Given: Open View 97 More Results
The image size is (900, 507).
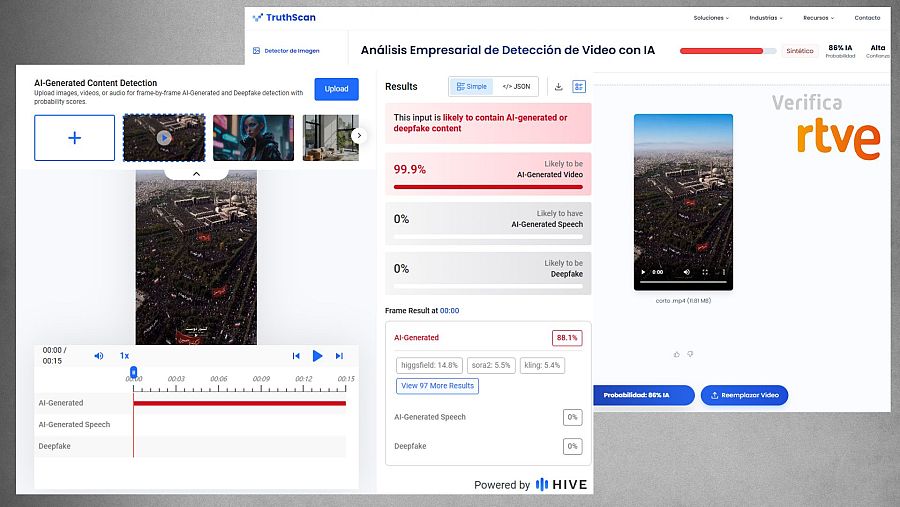Looking at the screenshot, I should pos(437,386).
